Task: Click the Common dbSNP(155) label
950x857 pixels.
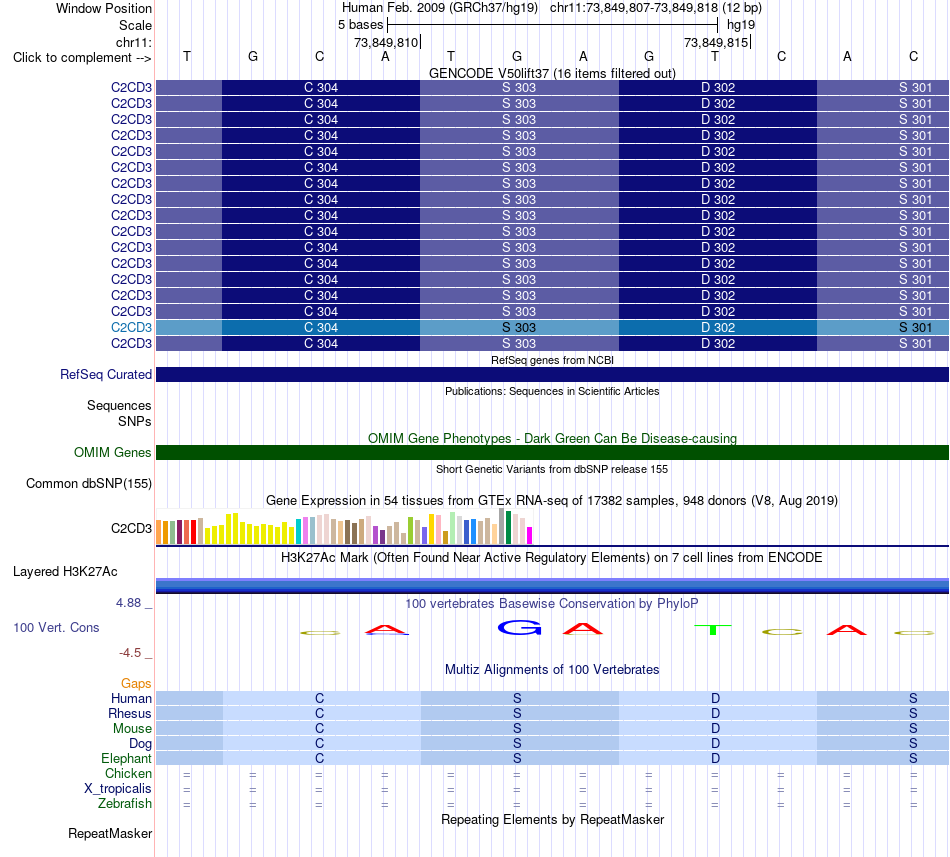Action: [x=89, y=483]
